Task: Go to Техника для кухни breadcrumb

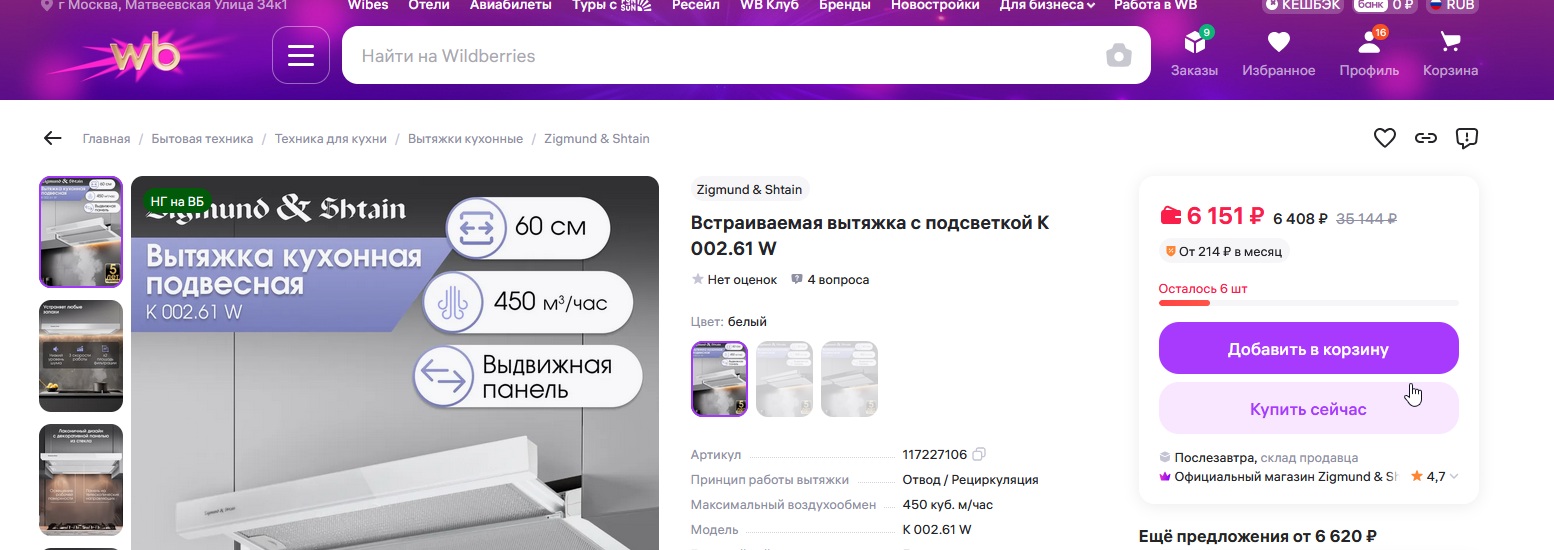Action: click(x=330, y=139)
